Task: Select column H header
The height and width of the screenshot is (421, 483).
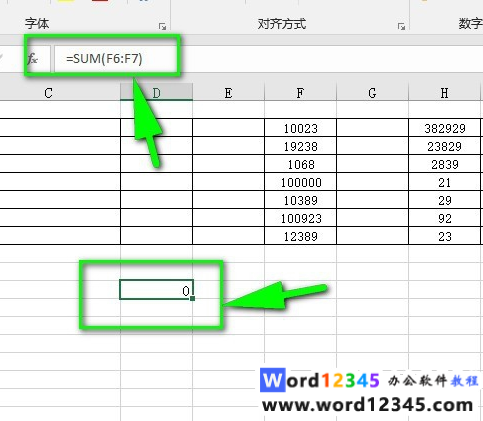Action: (445, 93)
